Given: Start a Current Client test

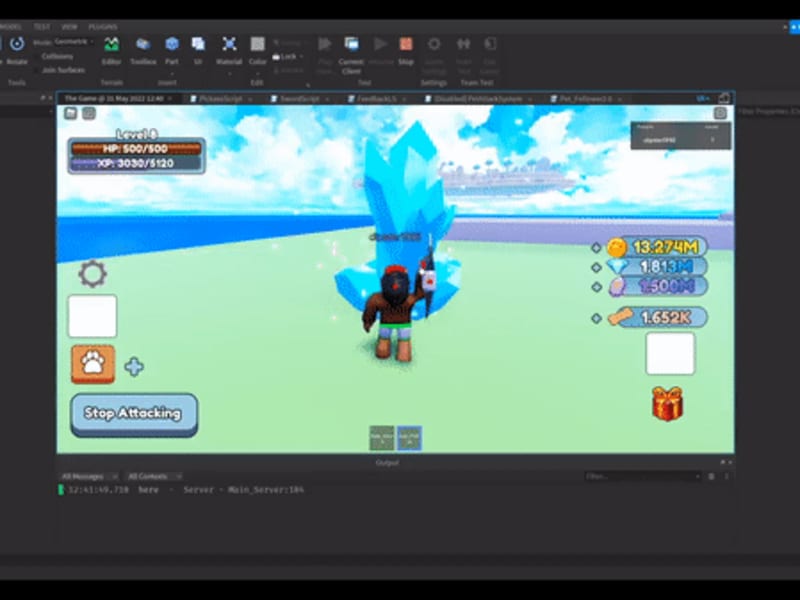Looking at the screenshot, I should (351, 47).
